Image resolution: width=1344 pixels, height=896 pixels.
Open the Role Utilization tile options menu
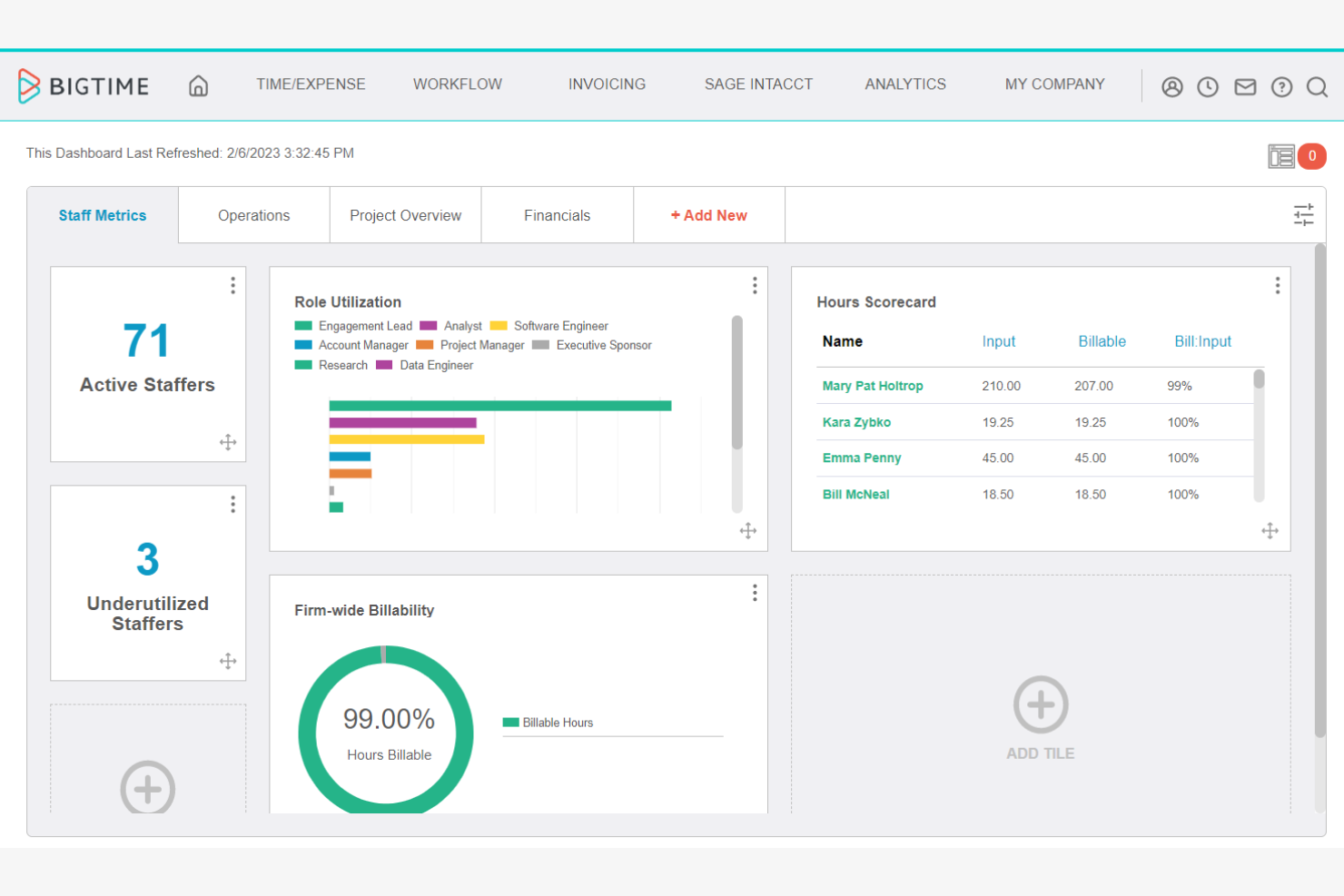[755, 285]
